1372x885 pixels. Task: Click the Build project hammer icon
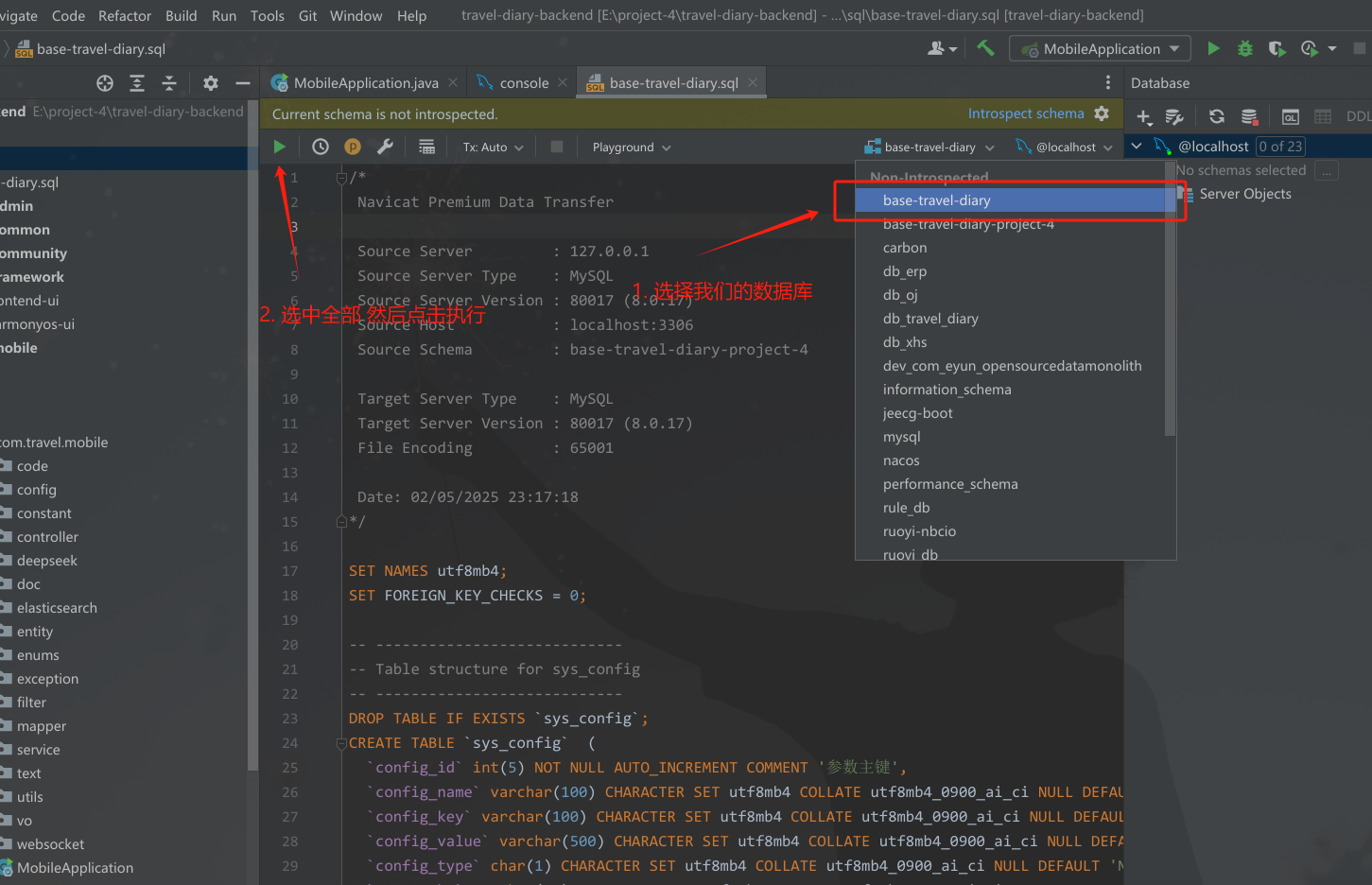[985, 48]
